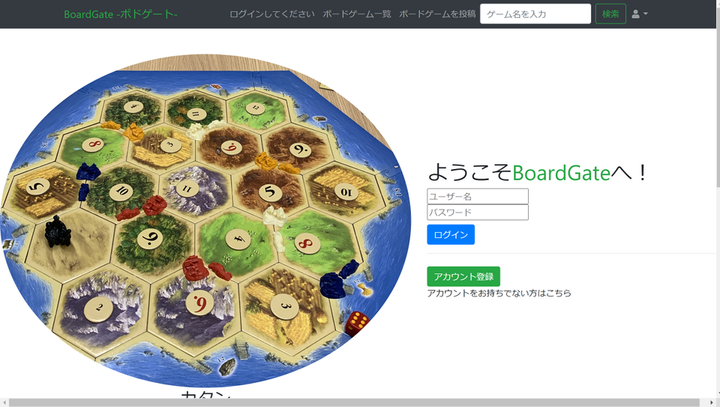720x407 pixels.
Task: Click the red dice in the image
Action: [x=357, y=323]
